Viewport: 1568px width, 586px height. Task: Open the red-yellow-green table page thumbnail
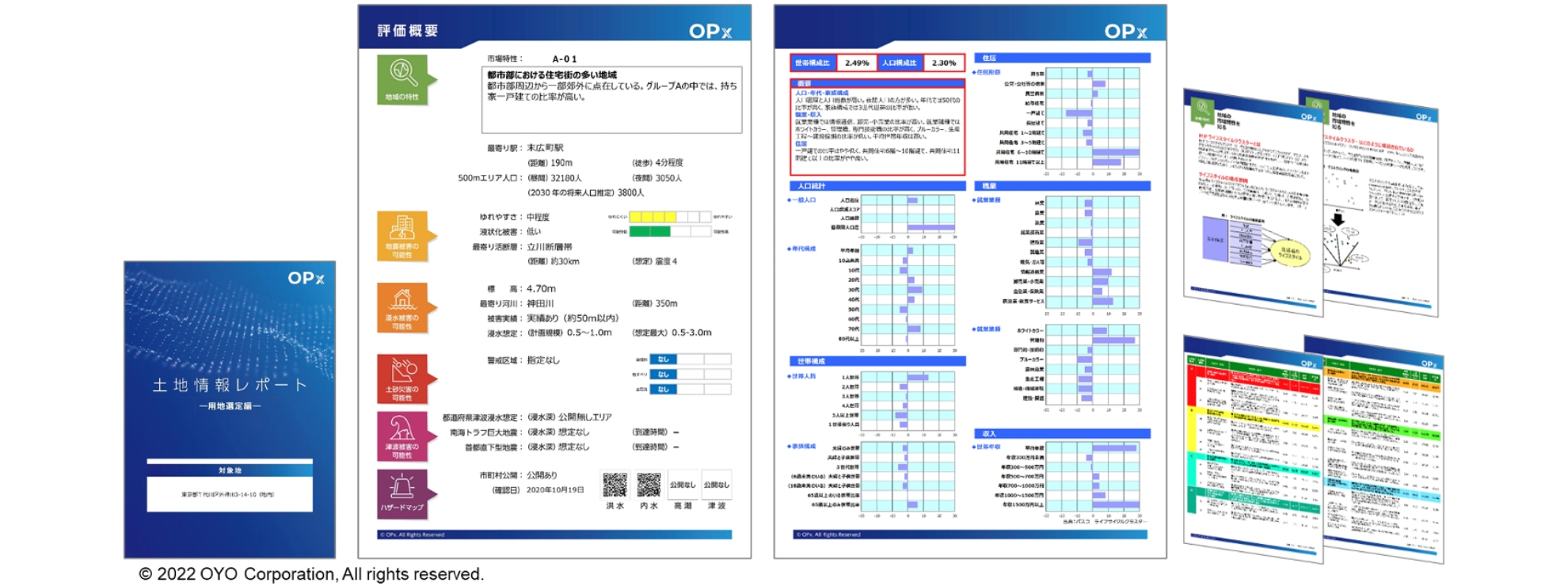point(1252,447)
